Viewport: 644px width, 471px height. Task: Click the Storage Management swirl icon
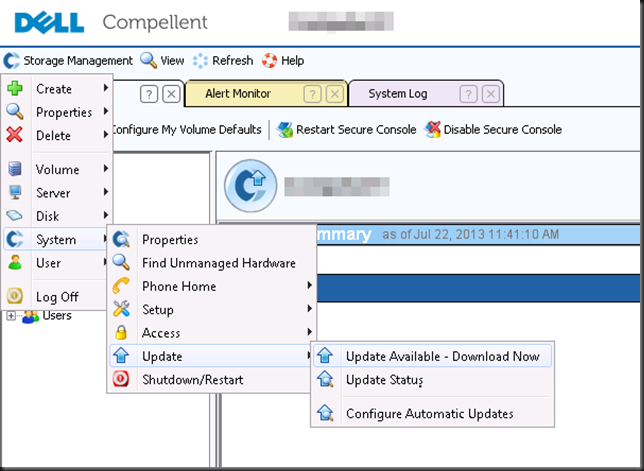point(12,61)
